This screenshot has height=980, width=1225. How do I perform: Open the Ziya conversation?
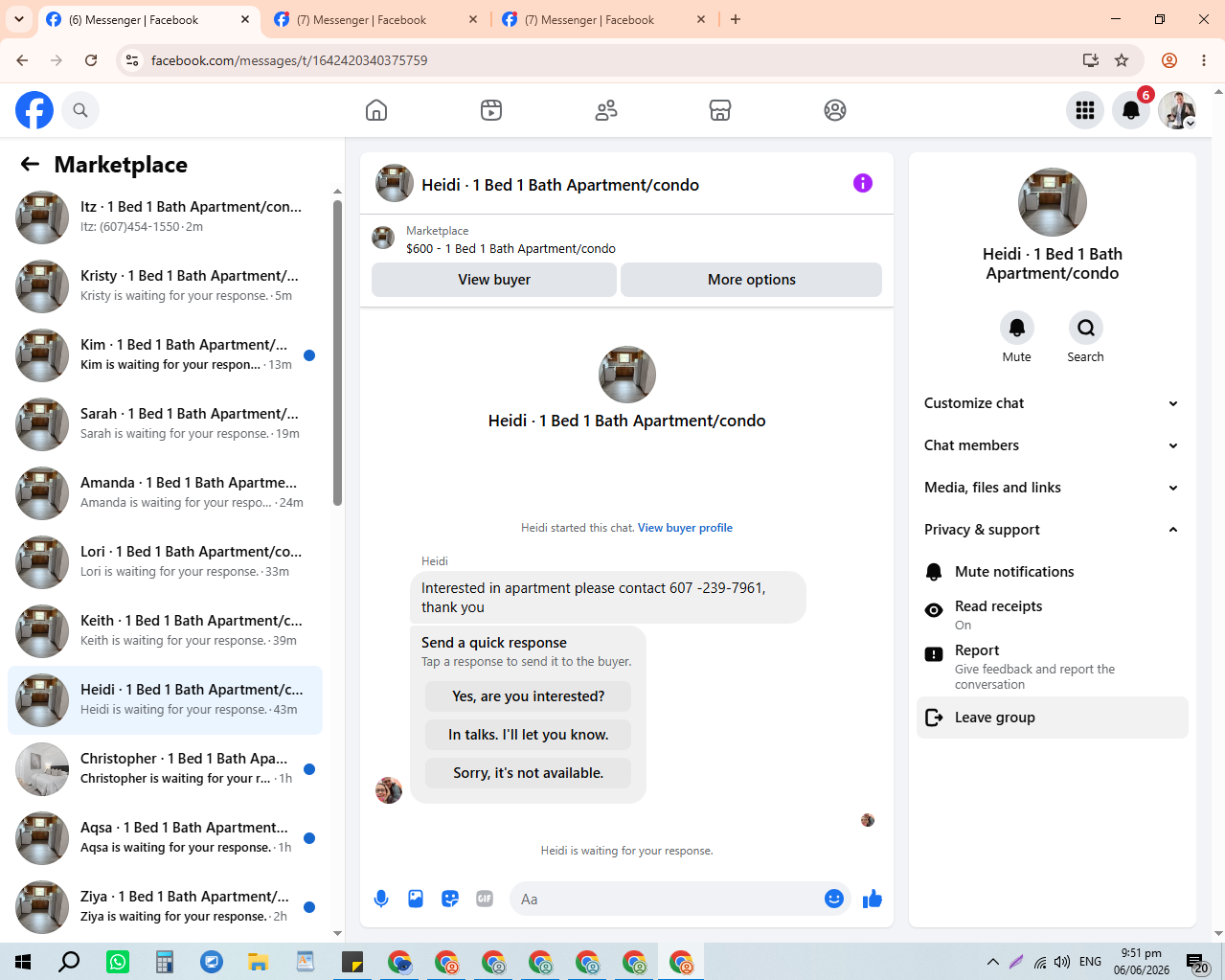tap(165, 907)
